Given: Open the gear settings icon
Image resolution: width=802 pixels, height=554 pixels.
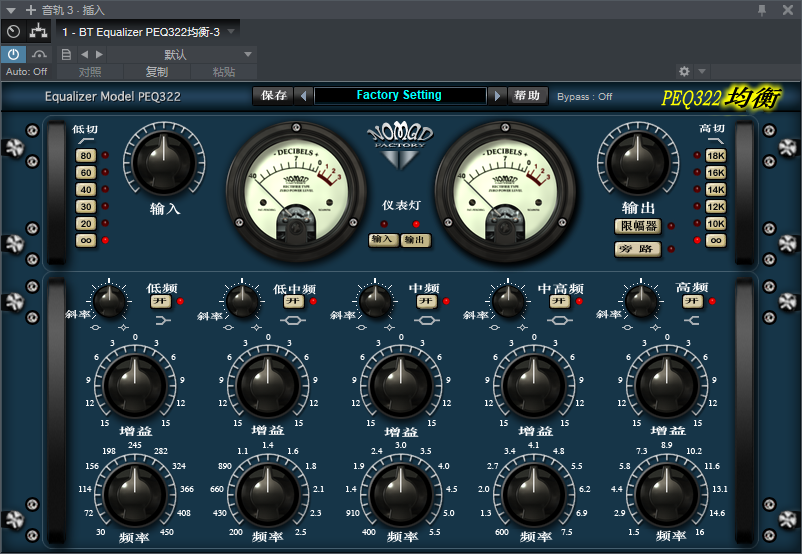Looking at the screenshot, I should 684,72.
